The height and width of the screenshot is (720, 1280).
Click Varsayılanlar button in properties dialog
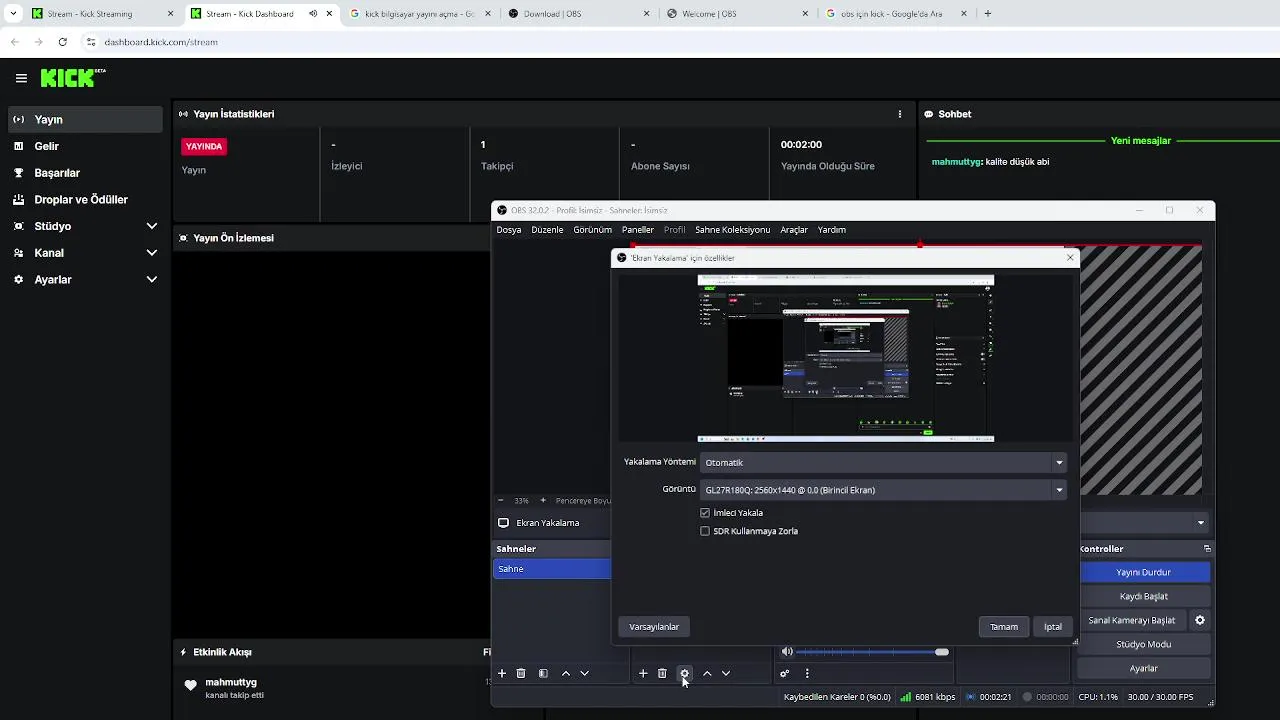click(x=654, y=627)
